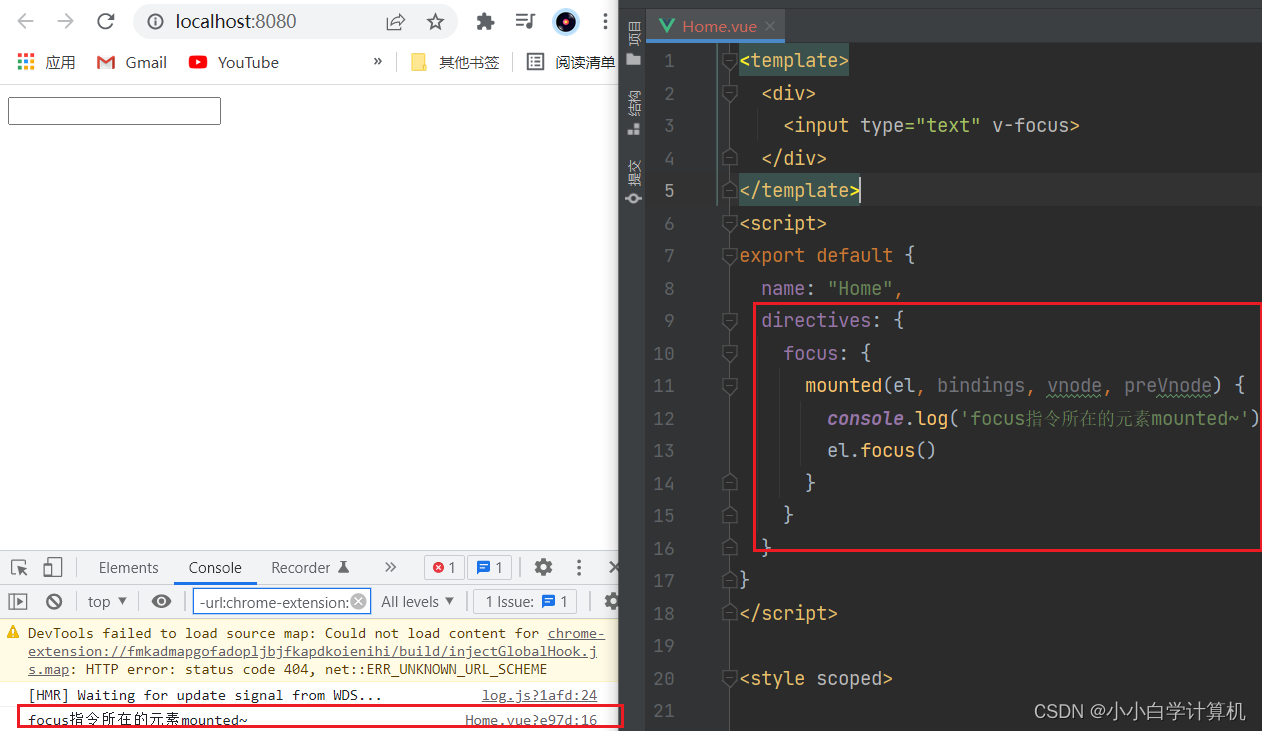Toggle the console sidebar
This screenshot has width=1262, height=731.
(18, 601)
